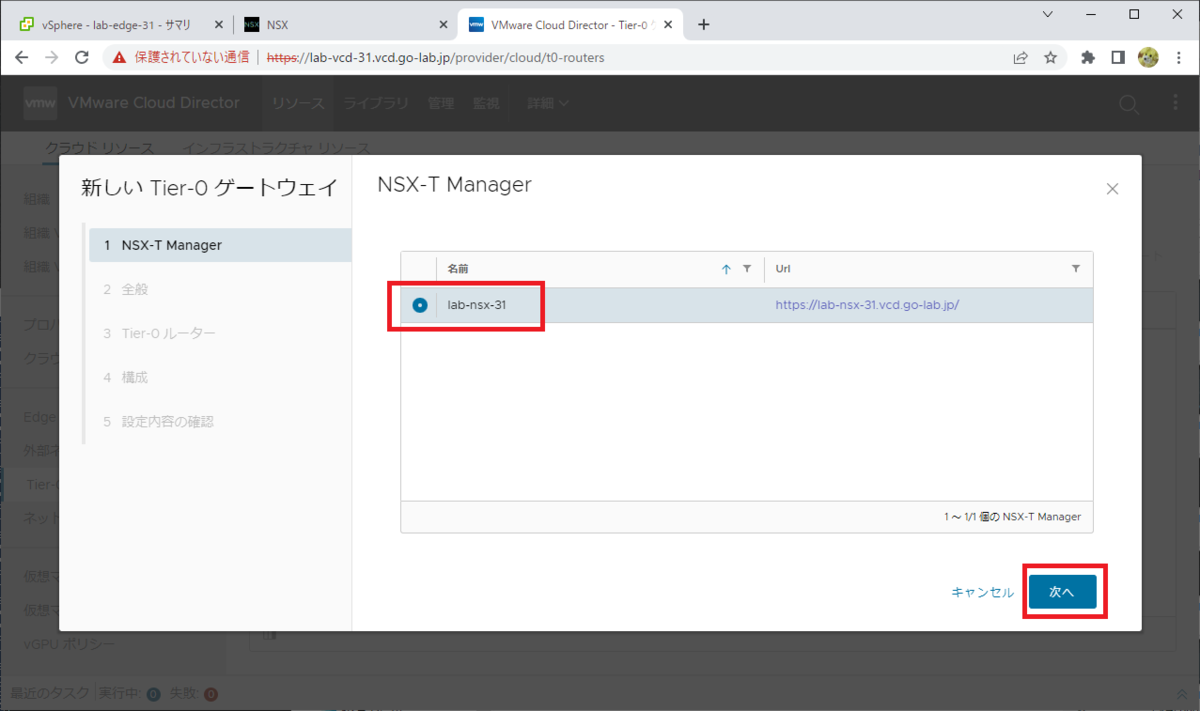The width and height of the screenshot is (1200, 711).
Task: Click the 実行中 task counter badge
Action: click(x=153, y=693)
